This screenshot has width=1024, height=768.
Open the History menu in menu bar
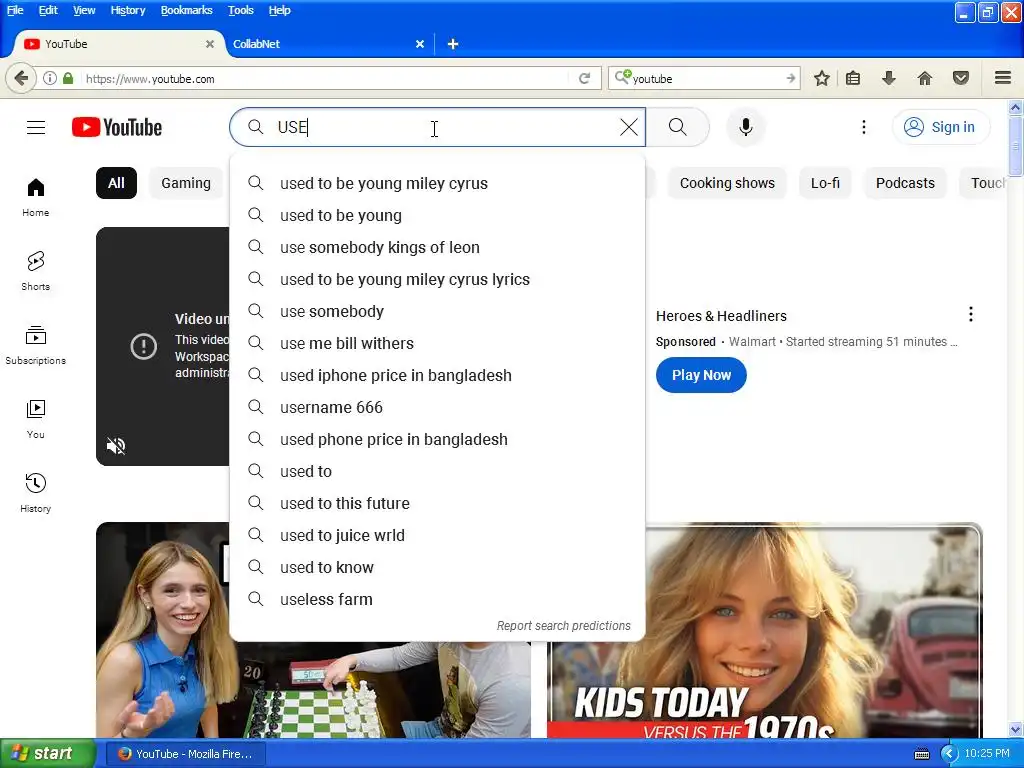tap(127, 10)
